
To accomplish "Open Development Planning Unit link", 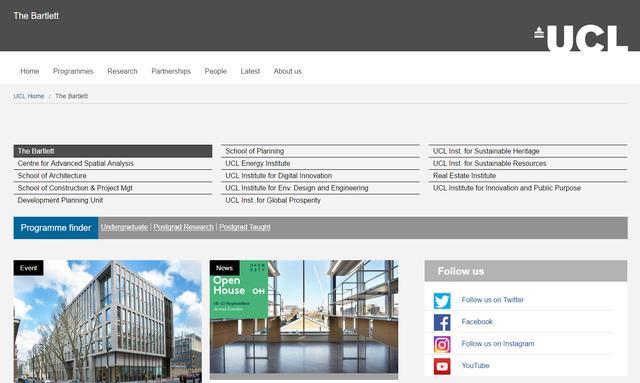I will [60, 200].
